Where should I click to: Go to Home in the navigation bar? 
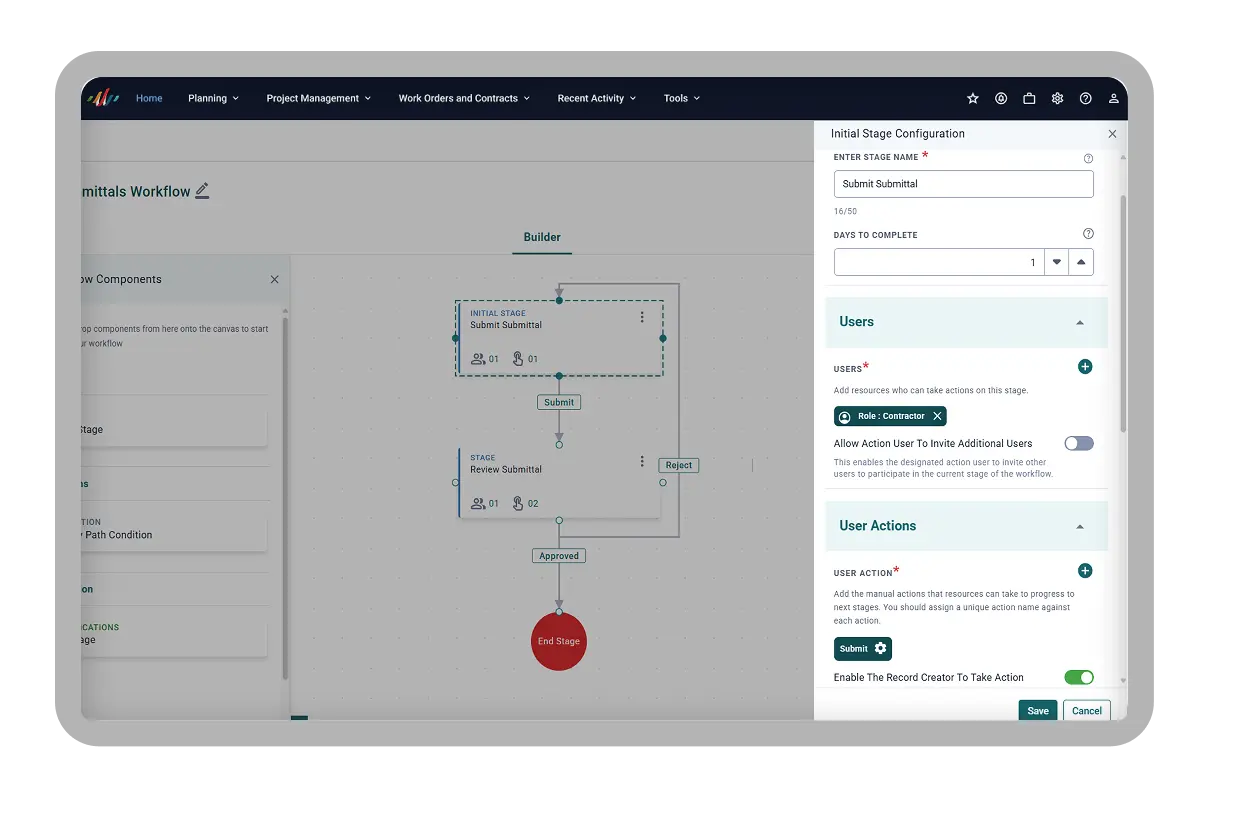point(149,98)
